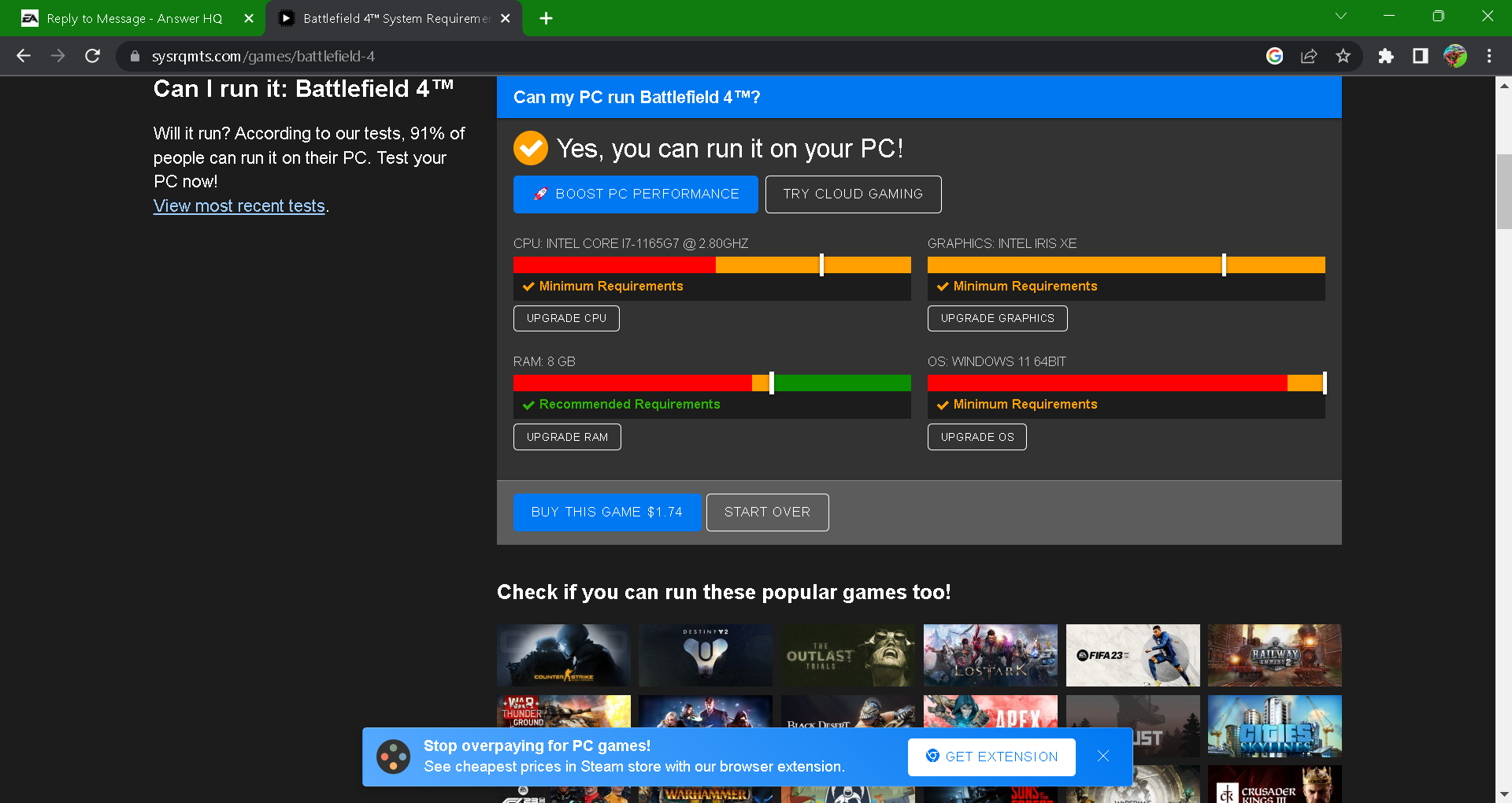Click Boost PC Performance button
1512x803 pixels.
[636, 194]
